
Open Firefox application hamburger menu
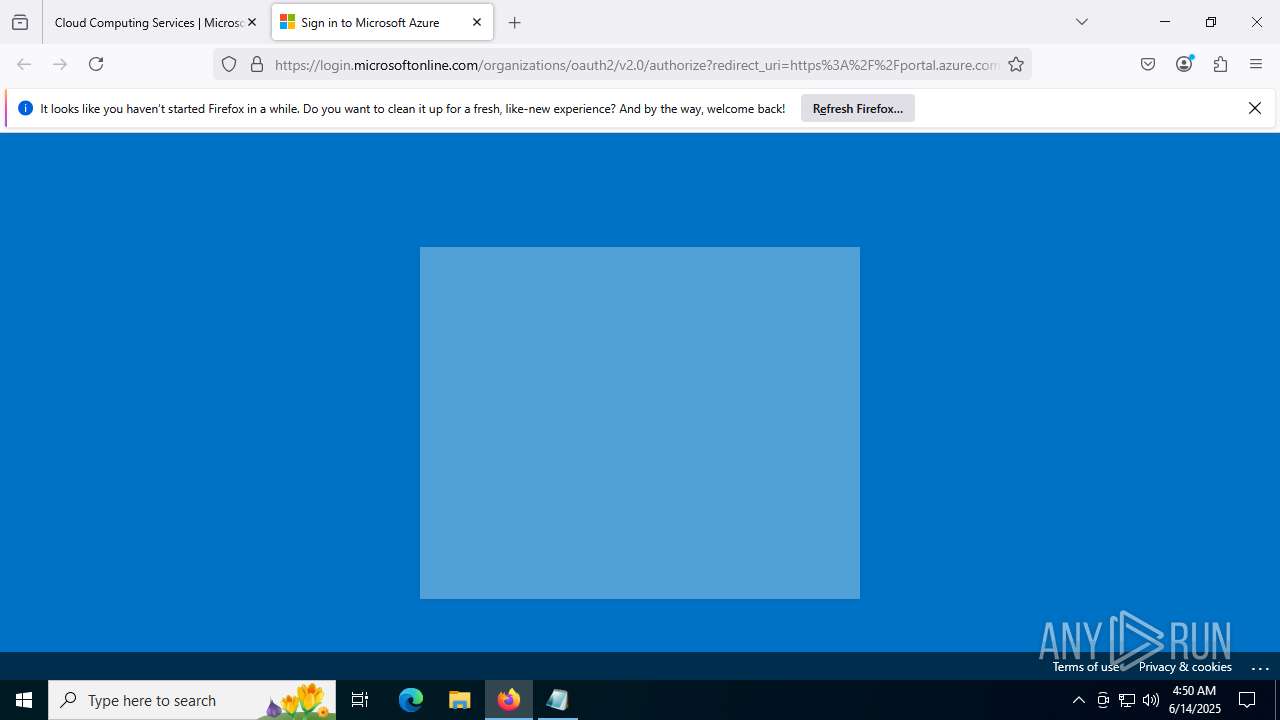1256,64
